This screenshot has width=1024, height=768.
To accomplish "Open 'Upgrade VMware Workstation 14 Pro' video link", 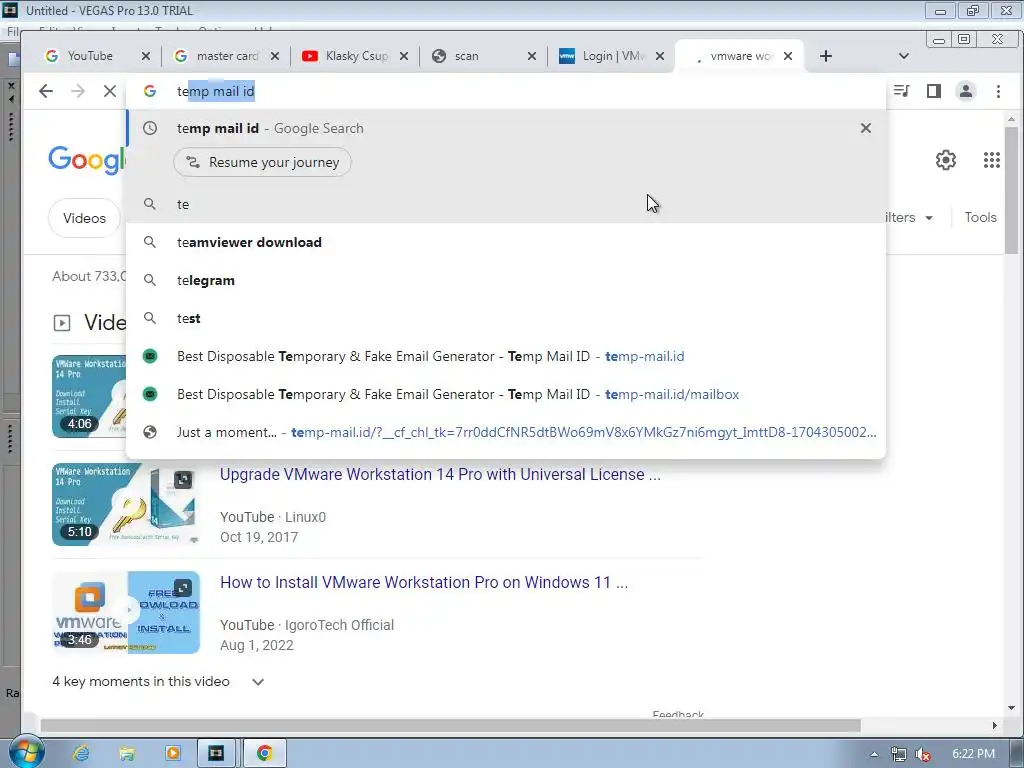I will pyautogui.click(x=440, y=474).
